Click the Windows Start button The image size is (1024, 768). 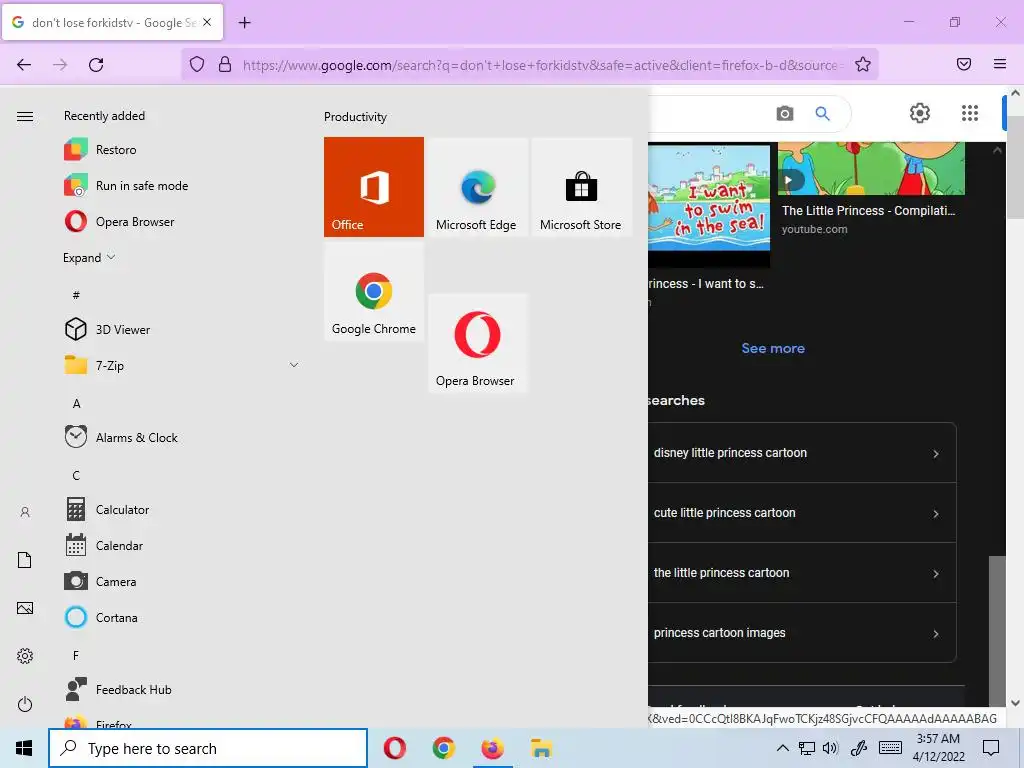coord(24,748)
